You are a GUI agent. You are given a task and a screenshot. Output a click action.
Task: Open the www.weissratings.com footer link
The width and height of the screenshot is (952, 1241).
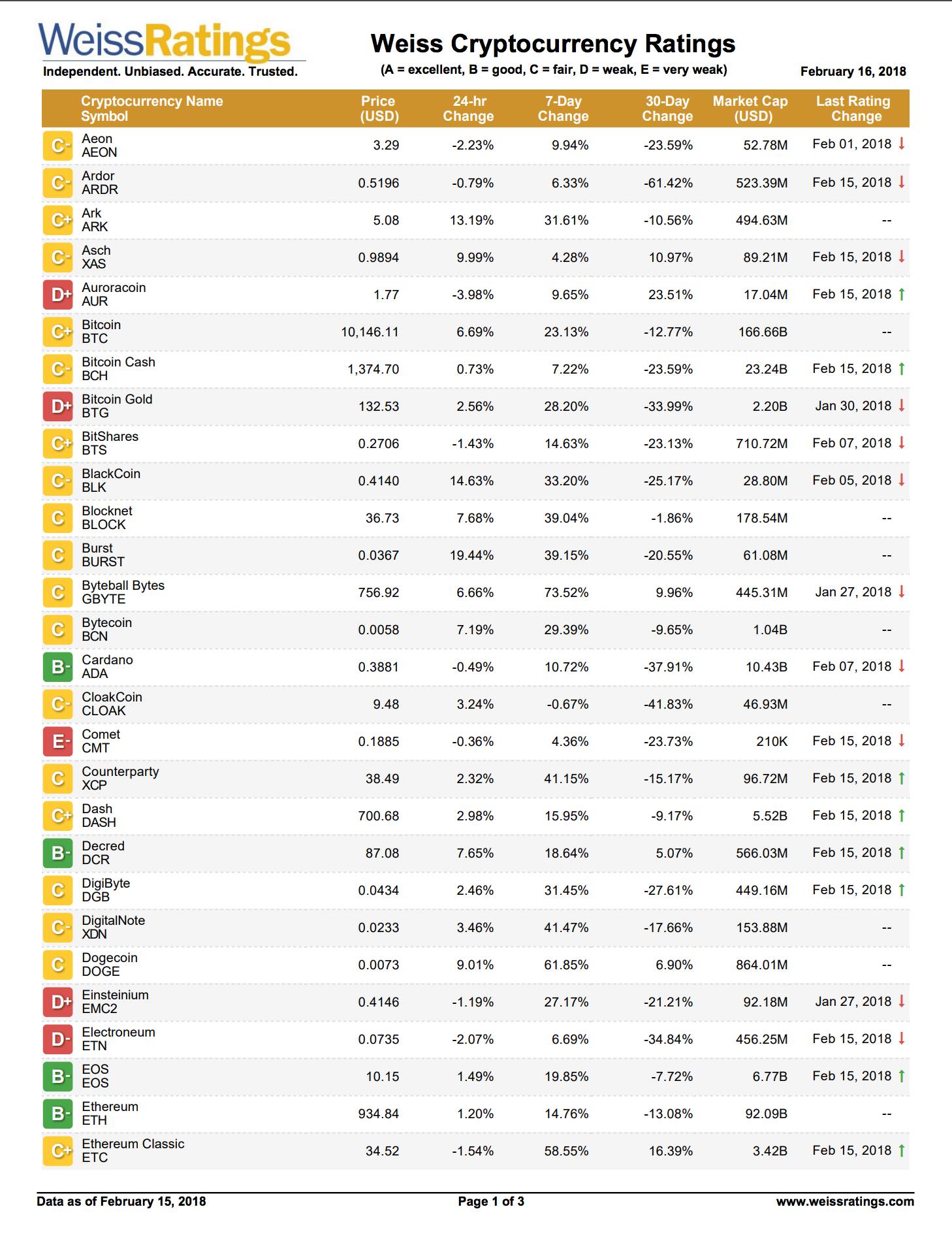point(845,1201)
